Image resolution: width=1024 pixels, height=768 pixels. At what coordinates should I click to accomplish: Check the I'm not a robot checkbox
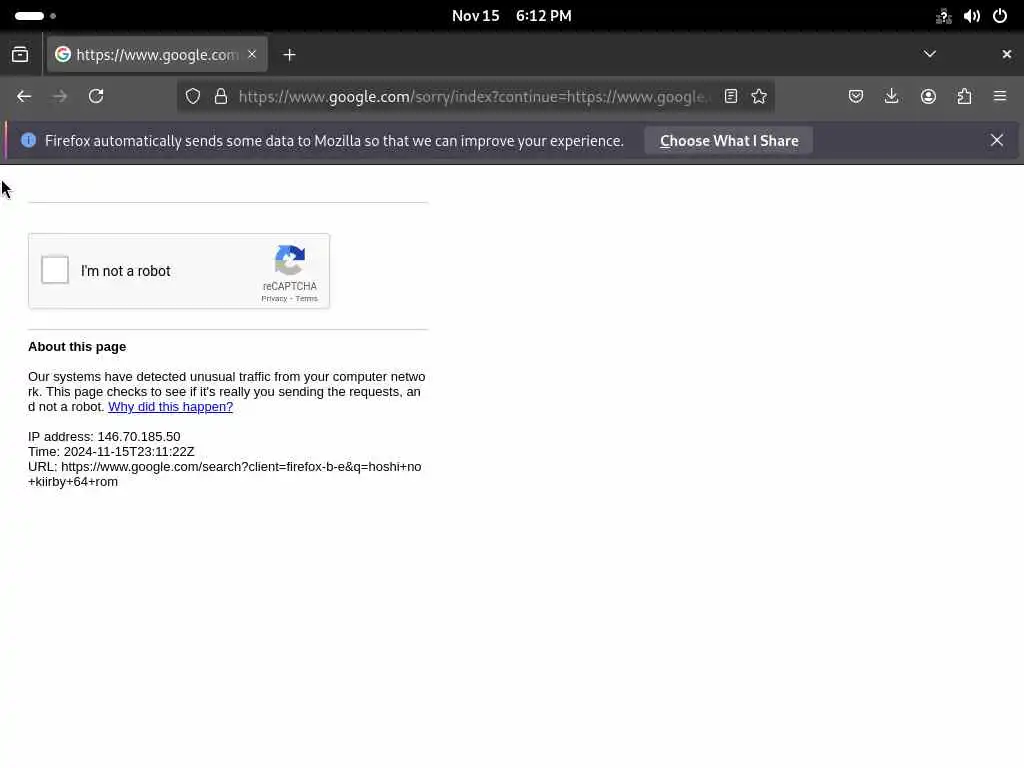tap(55, 270)
